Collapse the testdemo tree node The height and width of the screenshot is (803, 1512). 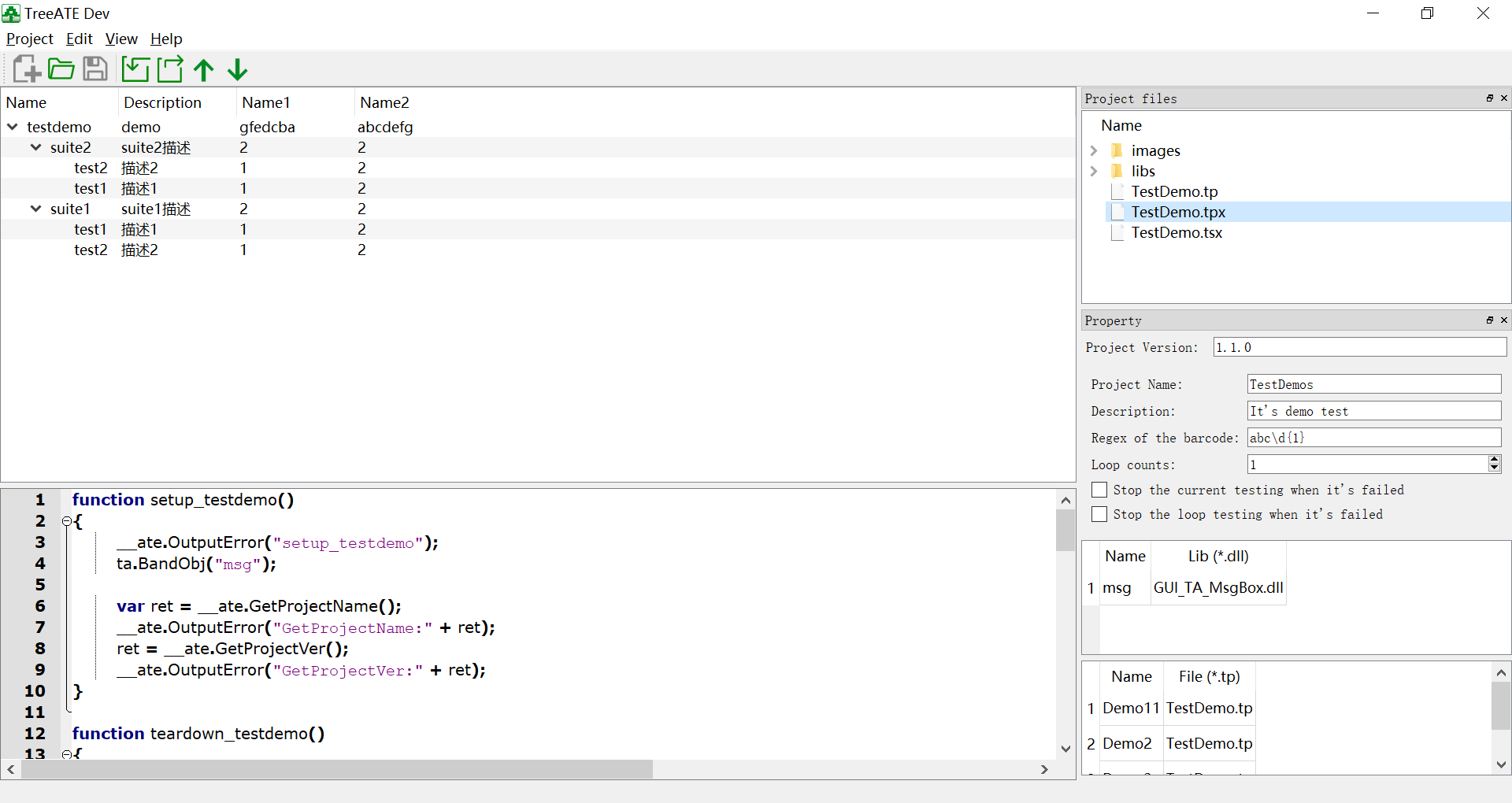[13, 127]
